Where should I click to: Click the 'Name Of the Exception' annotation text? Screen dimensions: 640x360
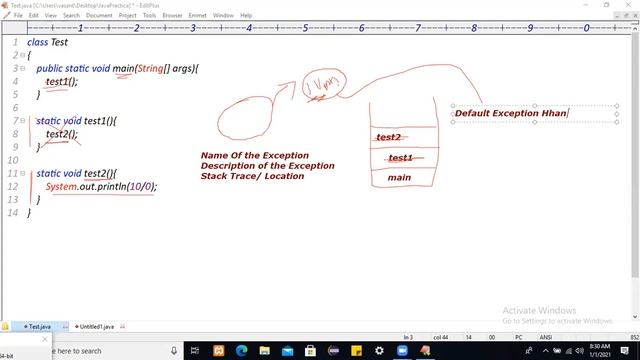(255, 156)
